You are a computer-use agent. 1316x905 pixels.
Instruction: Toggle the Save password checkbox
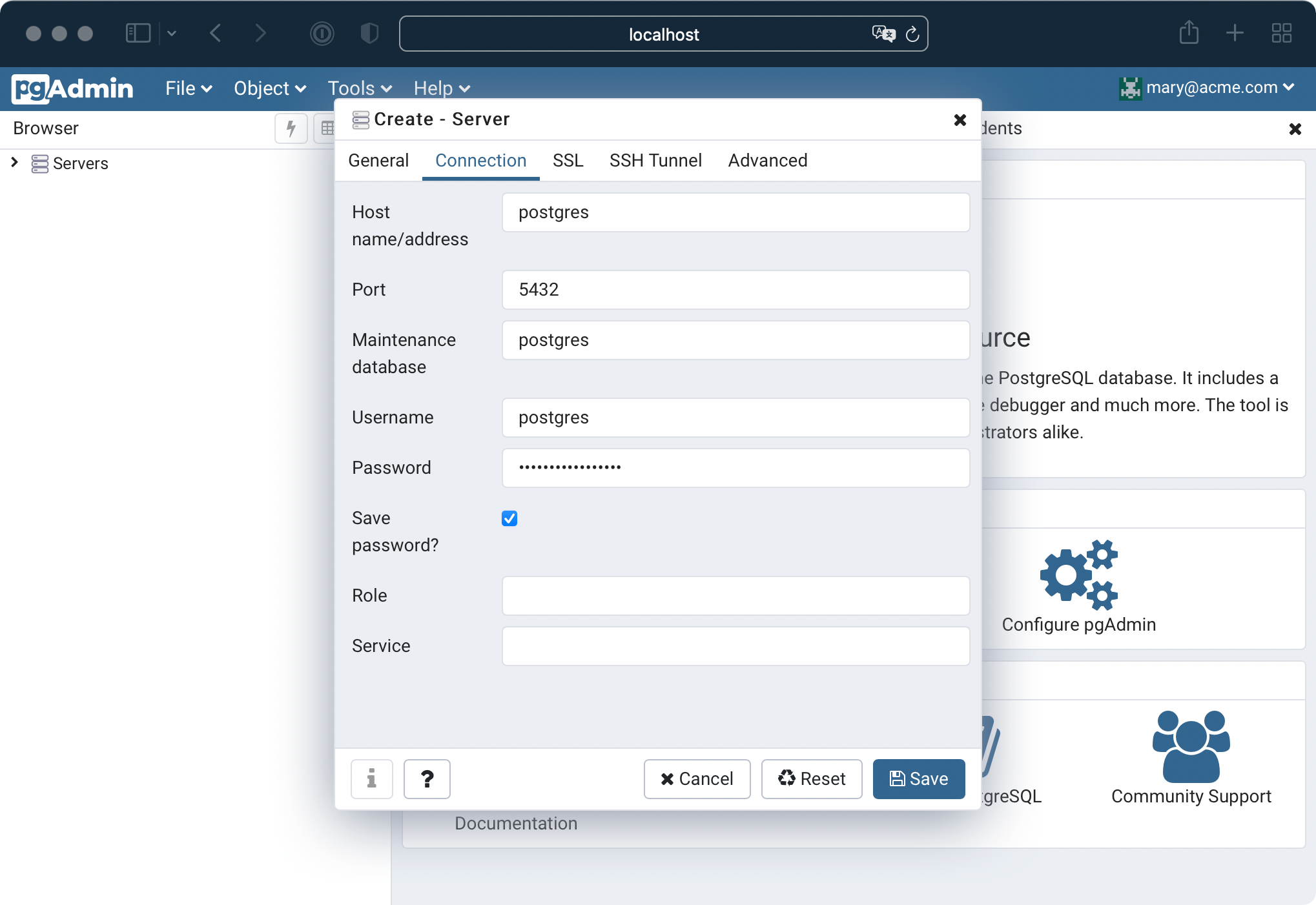point(509,518)
